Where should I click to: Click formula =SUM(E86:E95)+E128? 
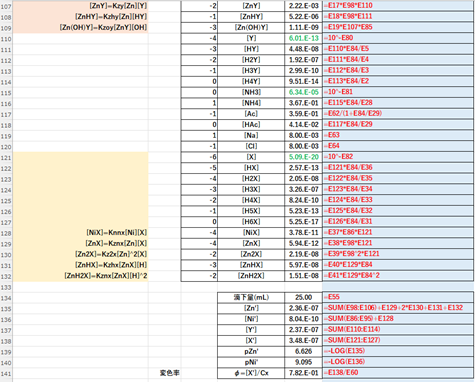point(398,319)
